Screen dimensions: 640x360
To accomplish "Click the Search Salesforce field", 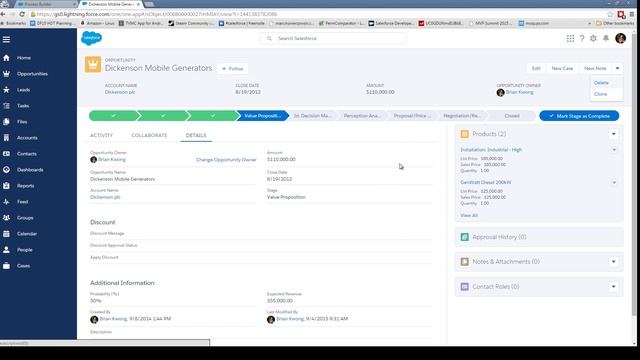I will pos(333,38).
